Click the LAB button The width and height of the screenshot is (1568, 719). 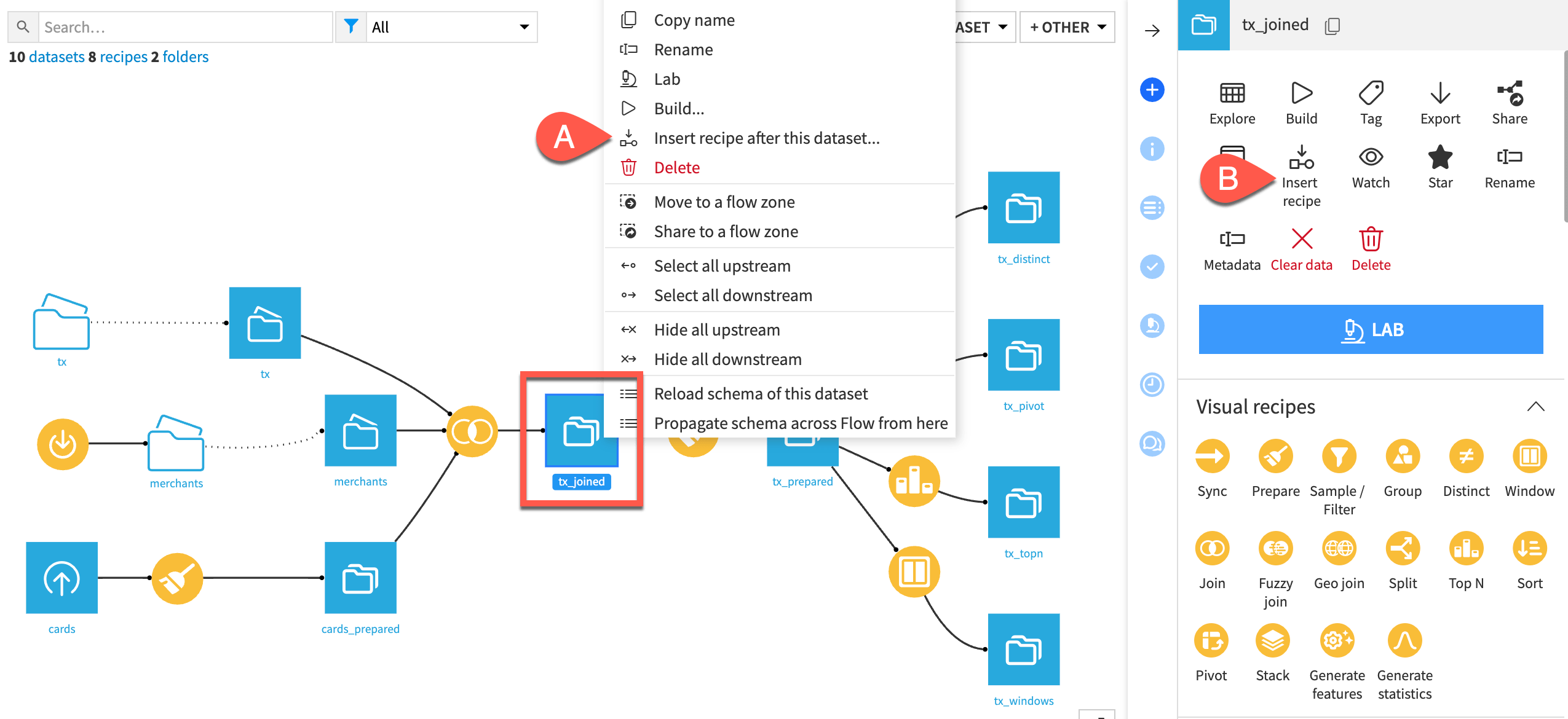pos(1371,329)
